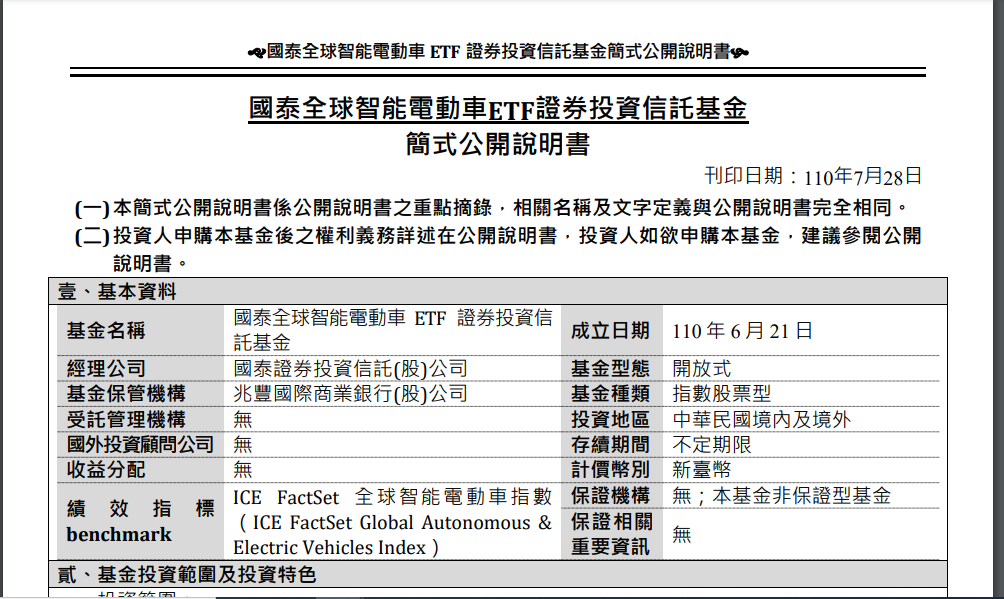Click the 存續期間 value 不定期限
The image size is (1004, 599).
tap(711, 445)
